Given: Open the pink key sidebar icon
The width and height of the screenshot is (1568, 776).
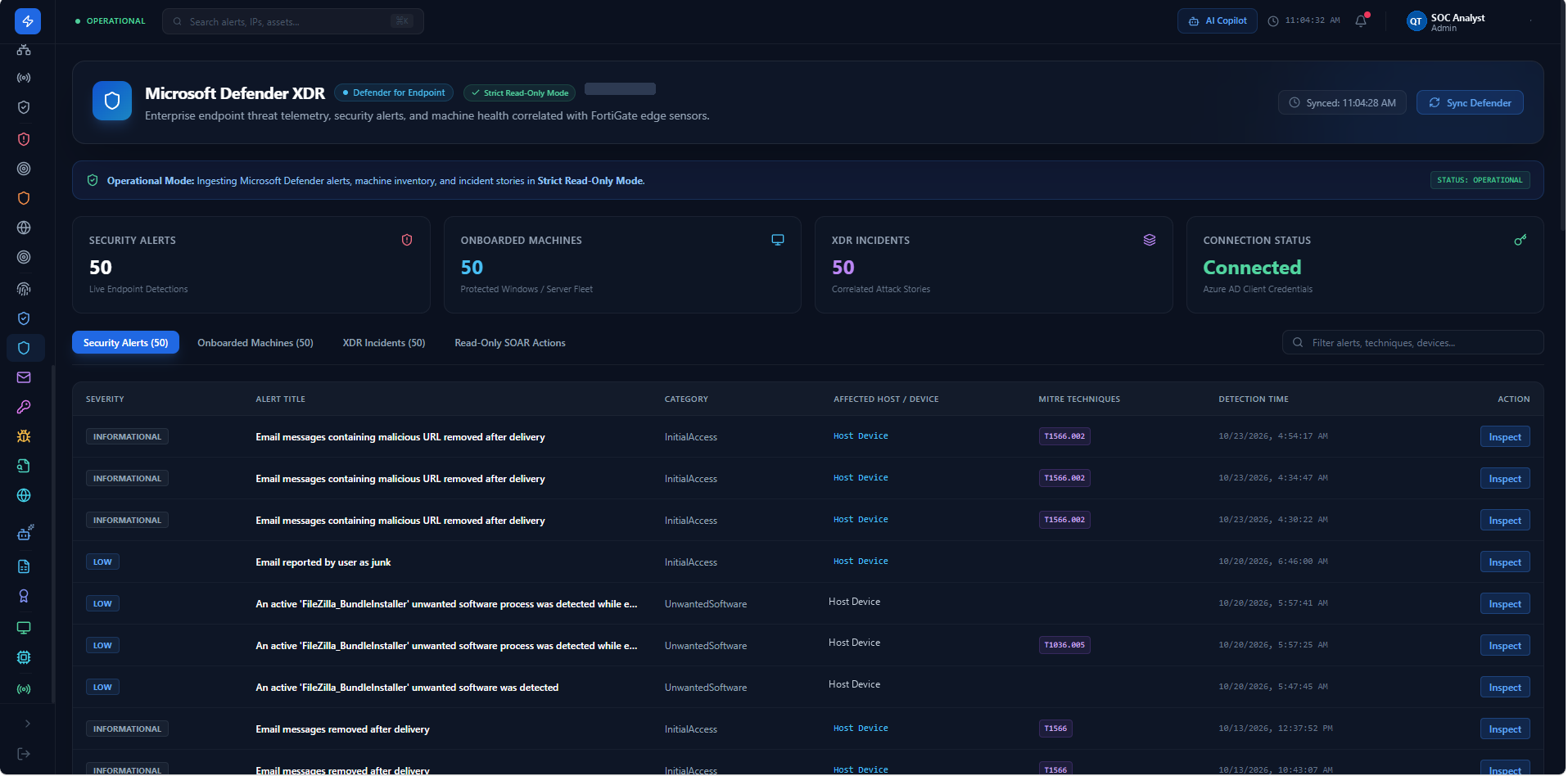Looking at the screenshot, I should tap(24, 407).
